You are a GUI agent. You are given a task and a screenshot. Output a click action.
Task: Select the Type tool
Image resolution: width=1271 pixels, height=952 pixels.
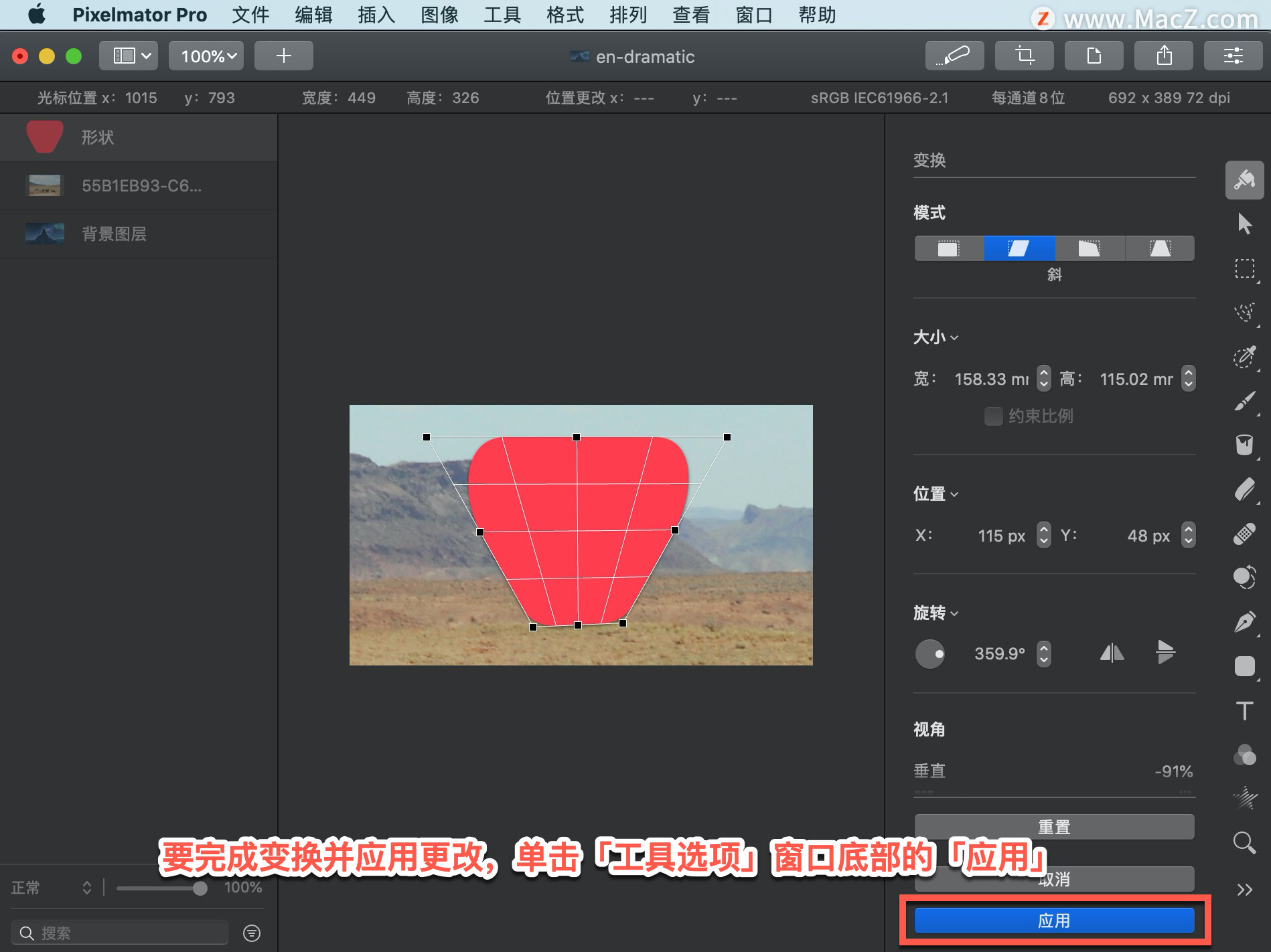point(1244,710)
